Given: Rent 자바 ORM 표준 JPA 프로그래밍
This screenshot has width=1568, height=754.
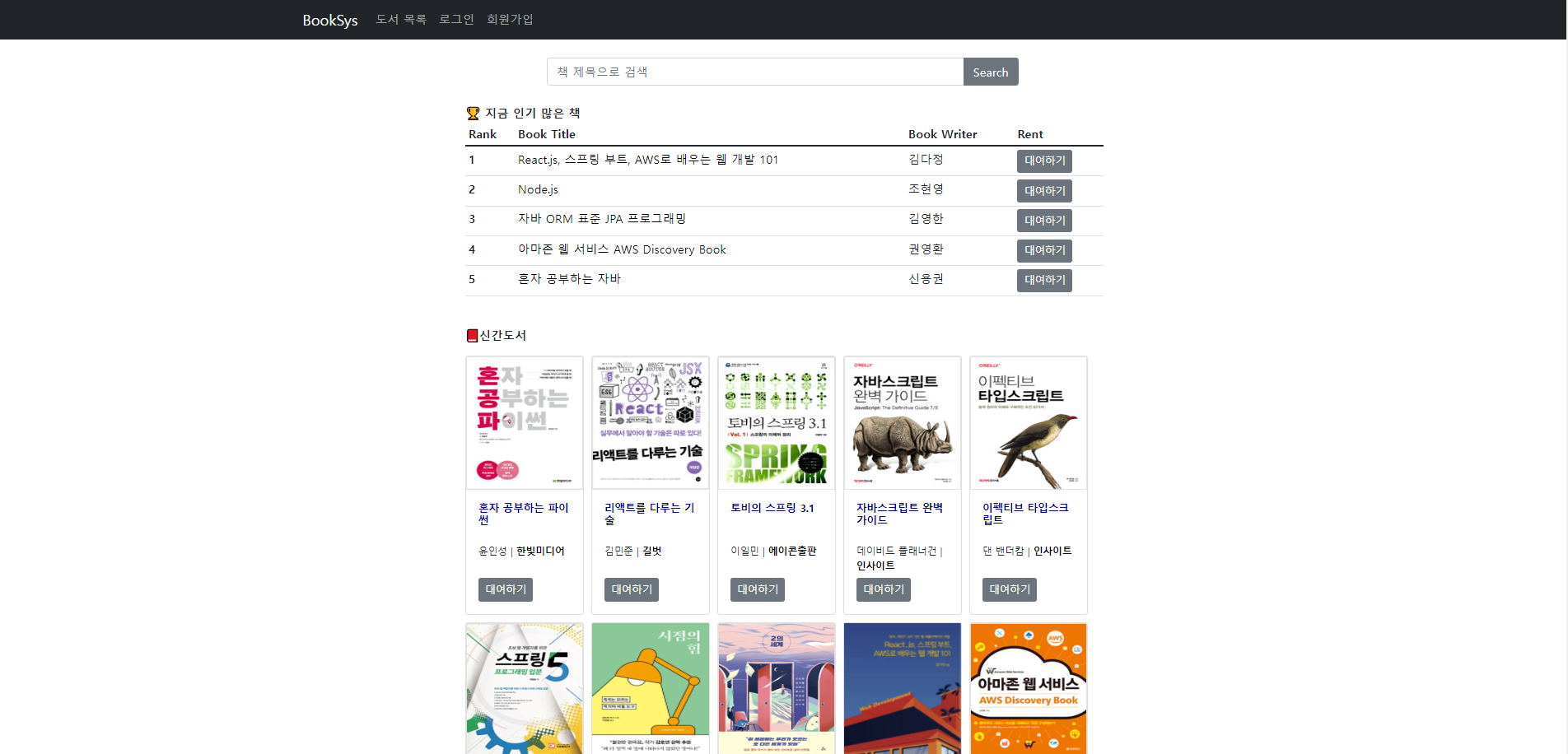Looking at the screenshot, I should pyautogui.click(x=1043, y=220).
